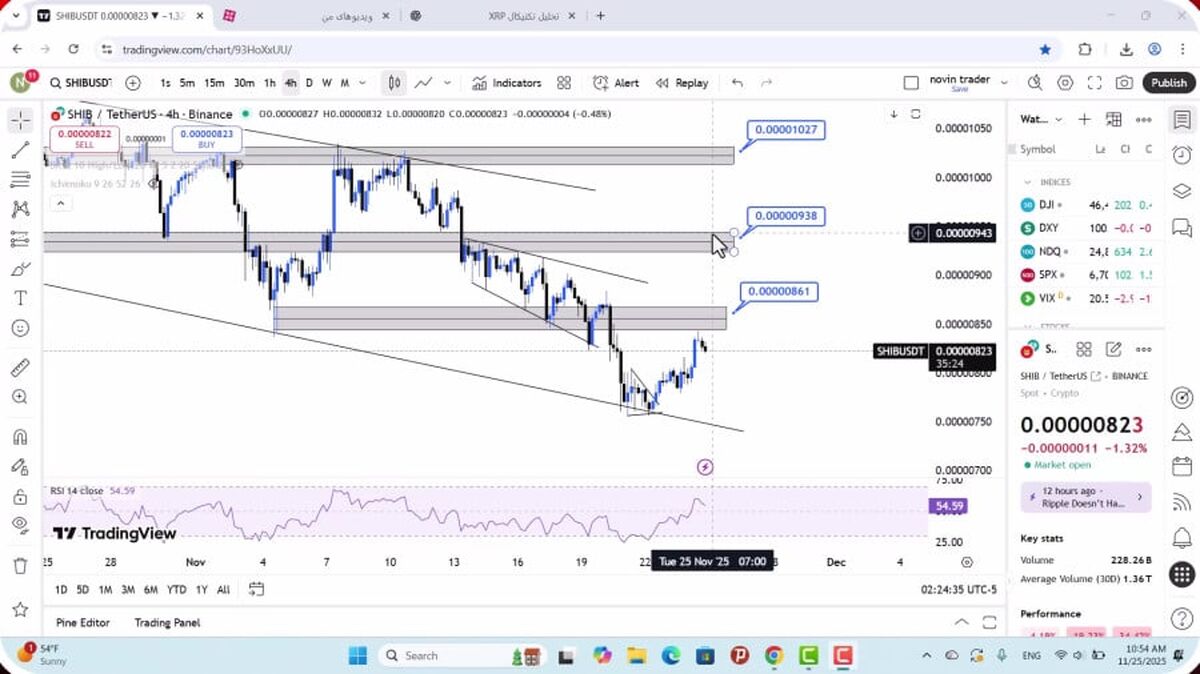Select the D daily timeframe
This screenshot has width=1200, height=674.
coord(309,83)
